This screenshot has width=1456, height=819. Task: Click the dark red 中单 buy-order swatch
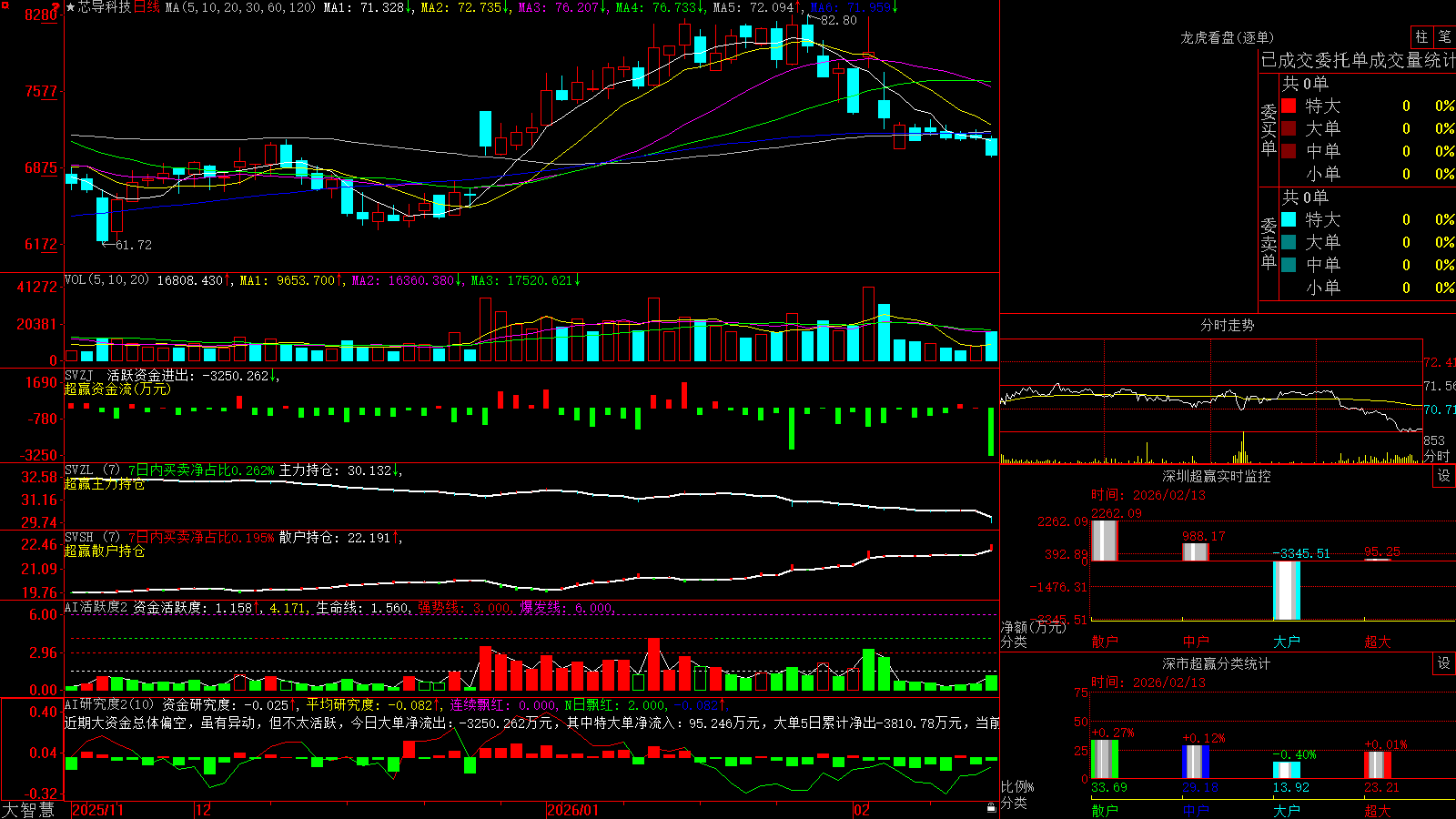click(x=1289, y=151)
